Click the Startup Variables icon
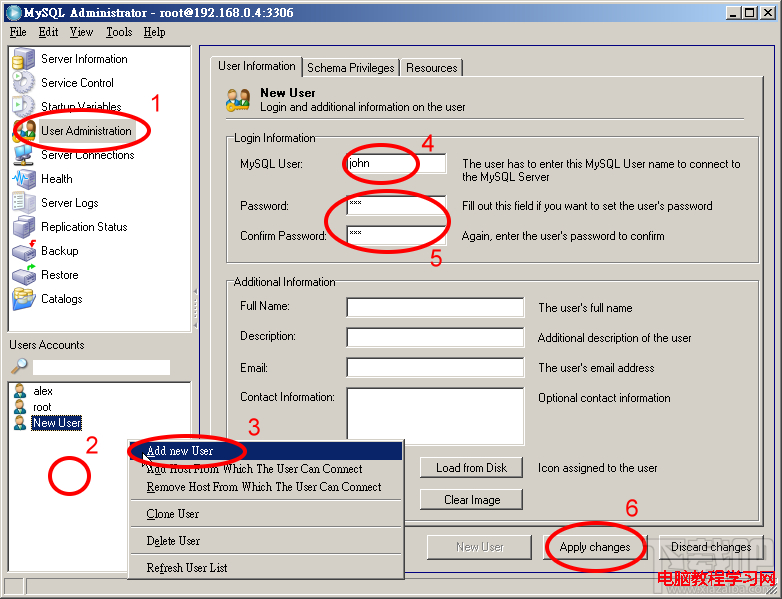782x599 pixels. tap(23, 106)
